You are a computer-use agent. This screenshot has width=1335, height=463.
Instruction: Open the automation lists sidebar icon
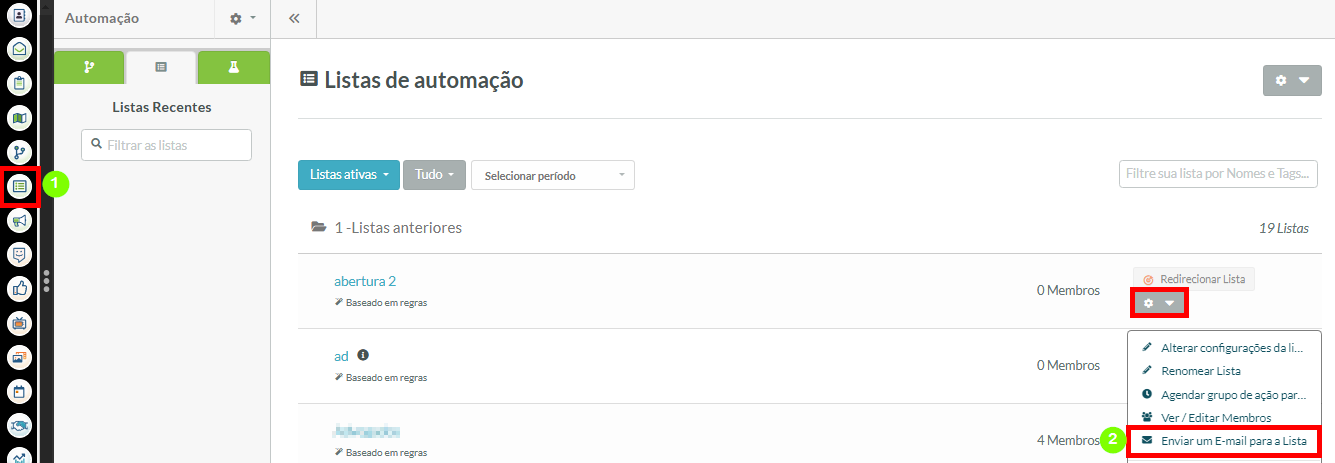tap(20, 186)
